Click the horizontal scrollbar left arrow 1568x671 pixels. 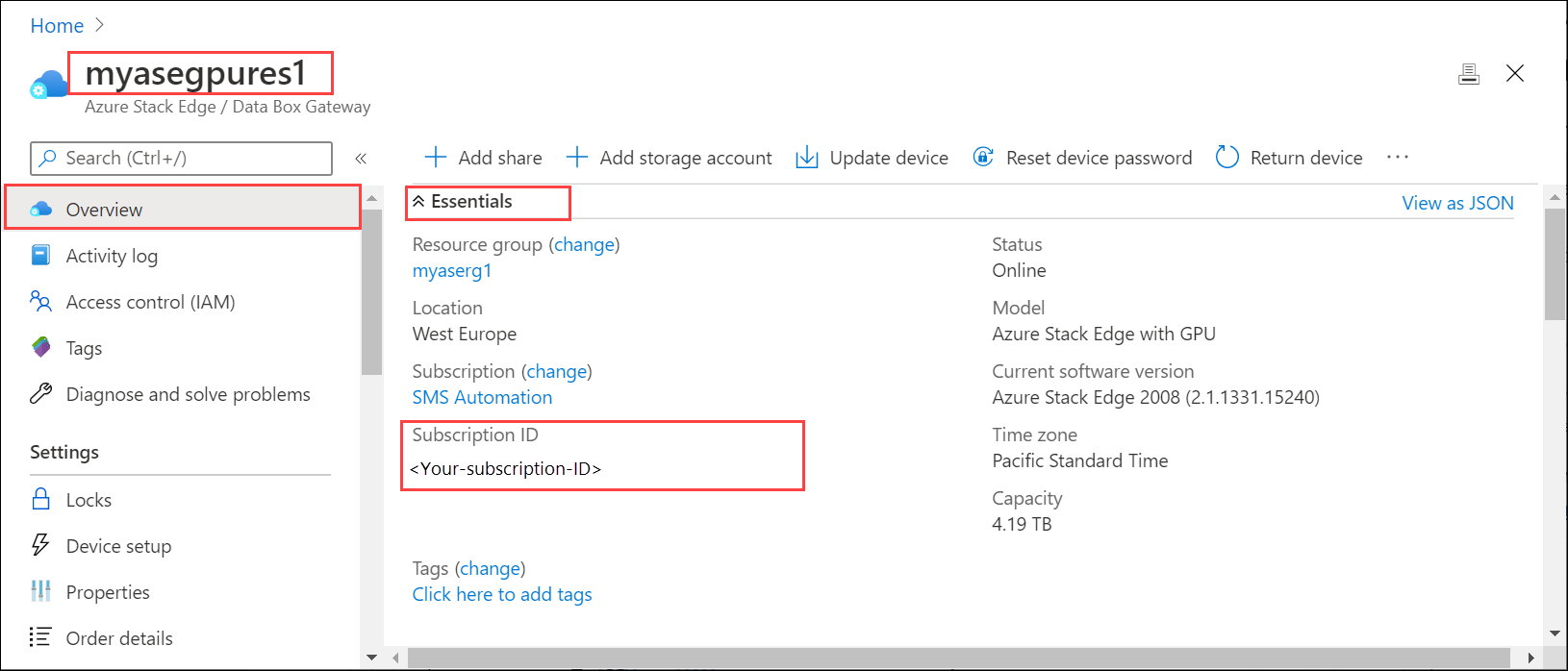tap(396, 659)
